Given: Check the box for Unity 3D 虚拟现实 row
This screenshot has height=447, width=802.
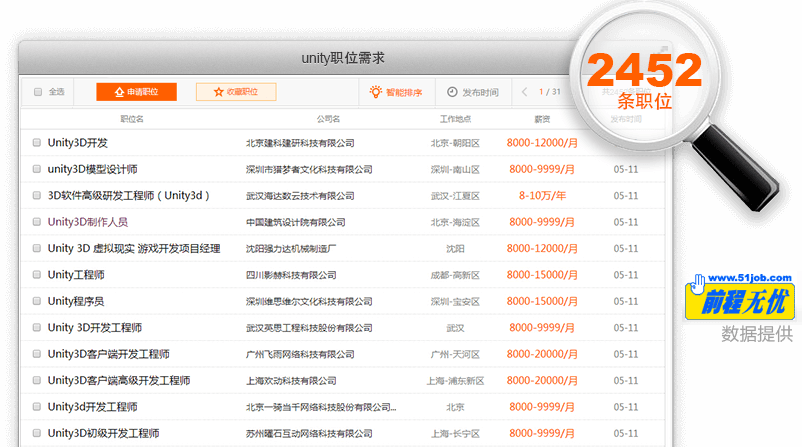Looking at the screenshot, I should point(37,249).
